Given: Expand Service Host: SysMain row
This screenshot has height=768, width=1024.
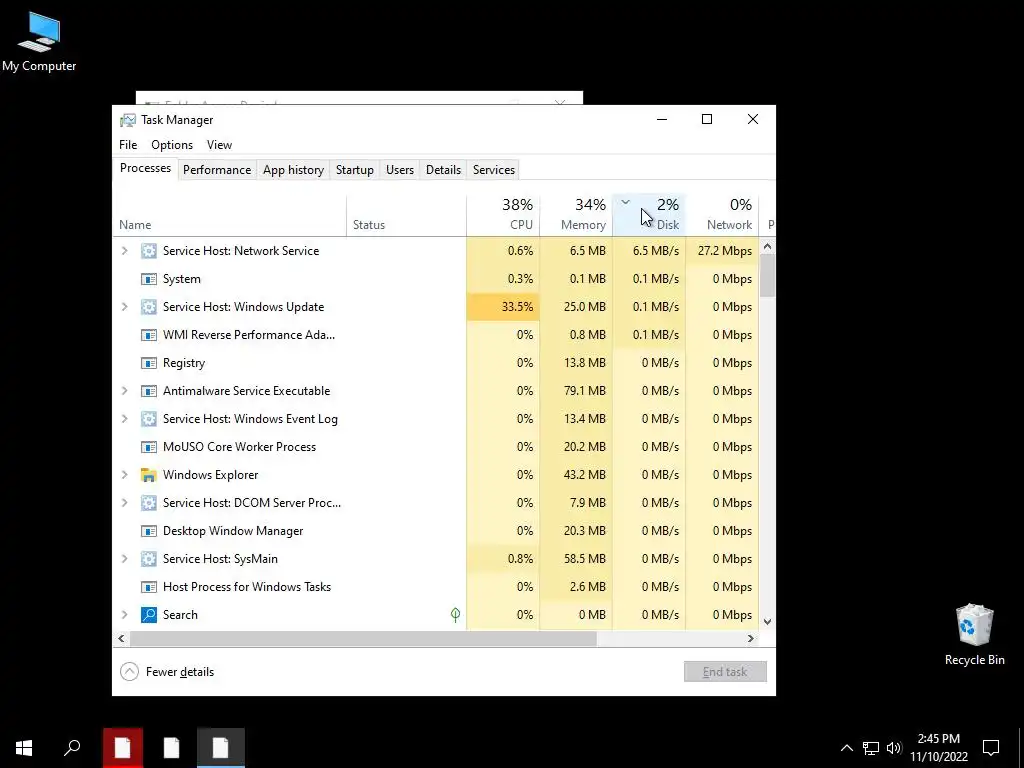Looking at the screenshot, I should pos(125,559).
